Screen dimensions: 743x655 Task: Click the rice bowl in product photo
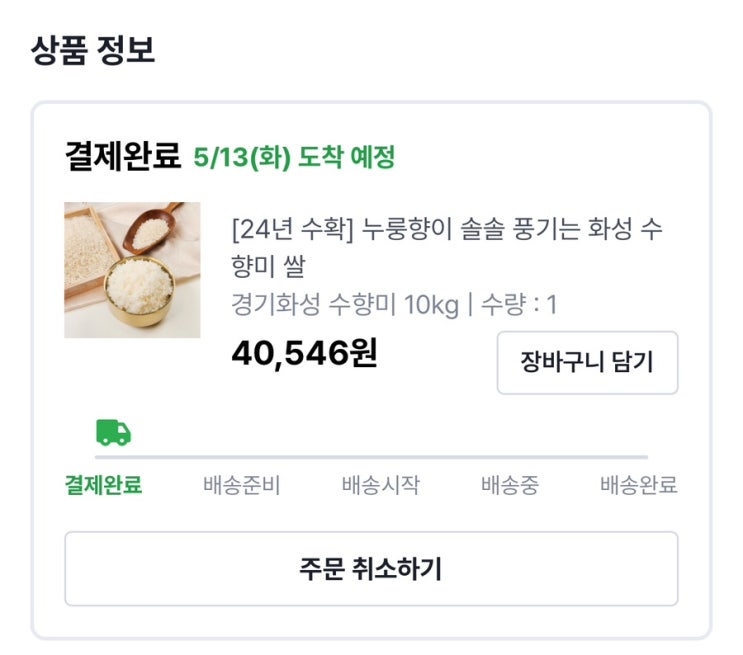(138, 293)
